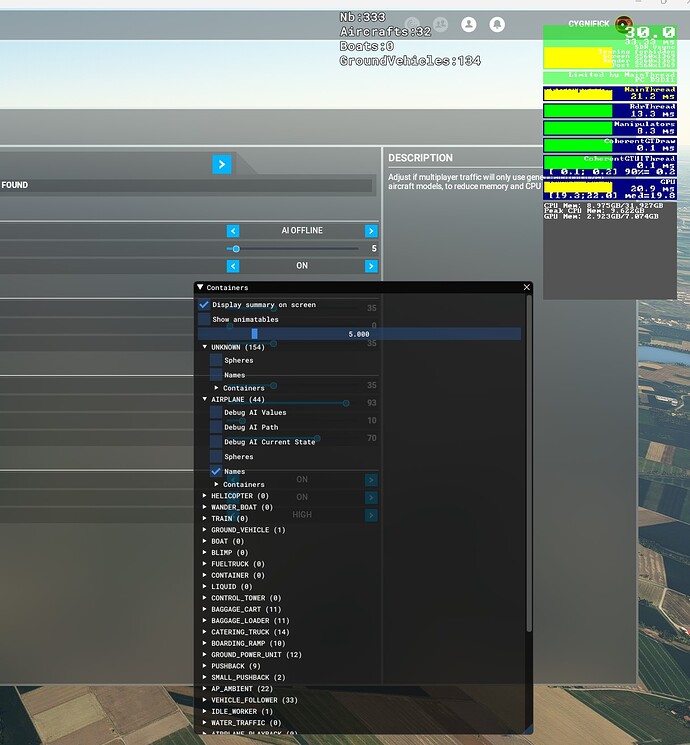Expand the PUSHBACK (9) node

pos(205,666)
